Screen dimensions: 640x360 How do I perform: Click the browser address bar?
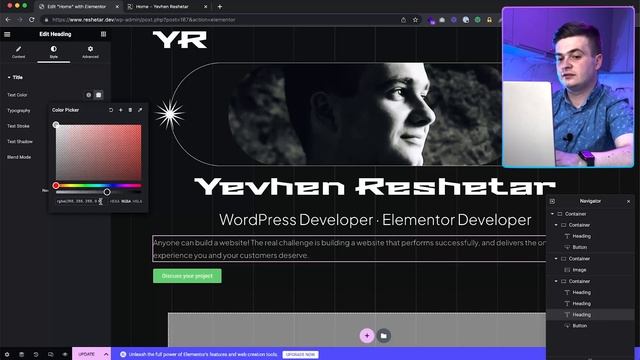pyautogui.click(x=220, y=20)
